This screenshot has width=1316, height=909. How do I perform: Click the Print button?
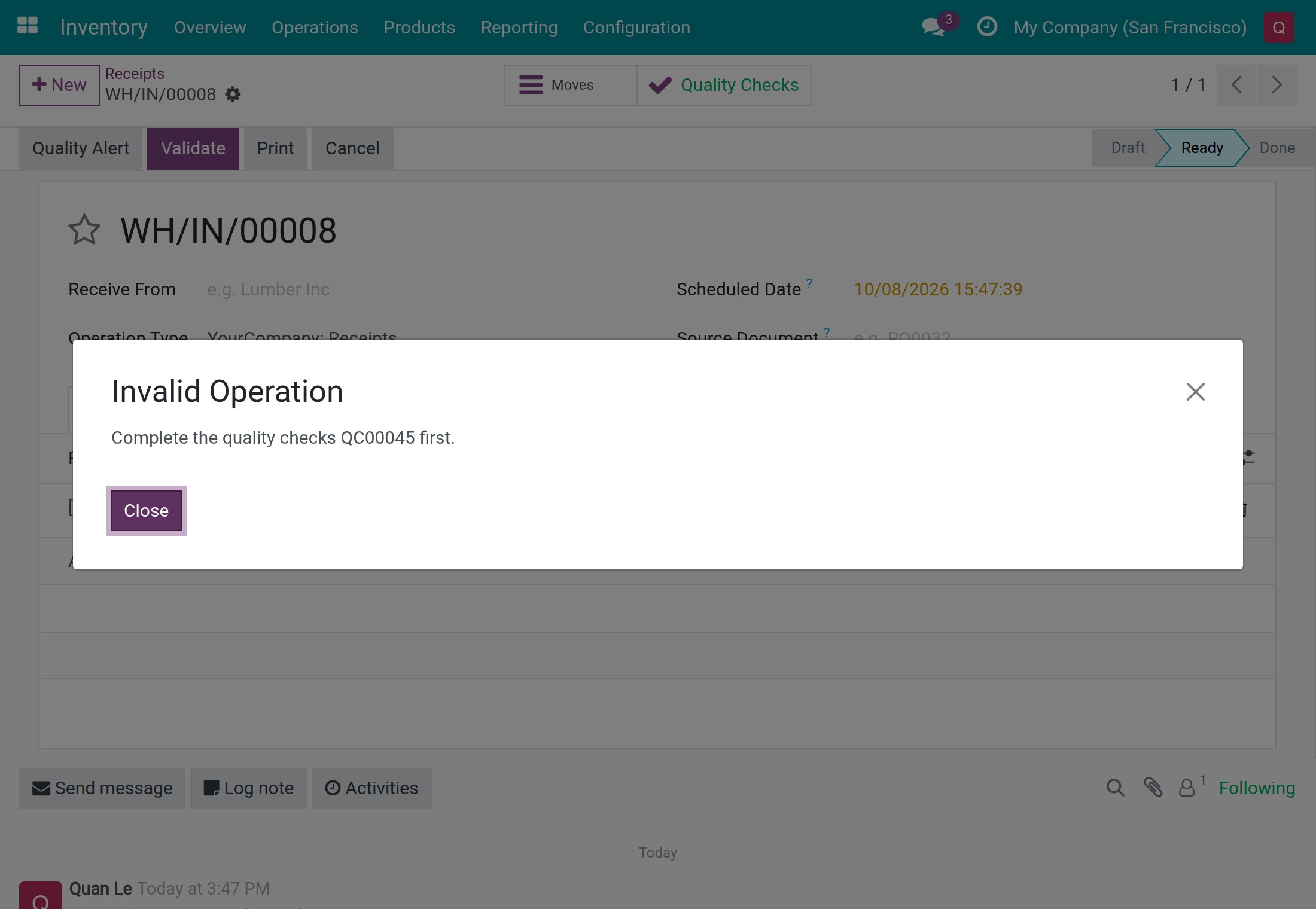(x=275, y=148)
